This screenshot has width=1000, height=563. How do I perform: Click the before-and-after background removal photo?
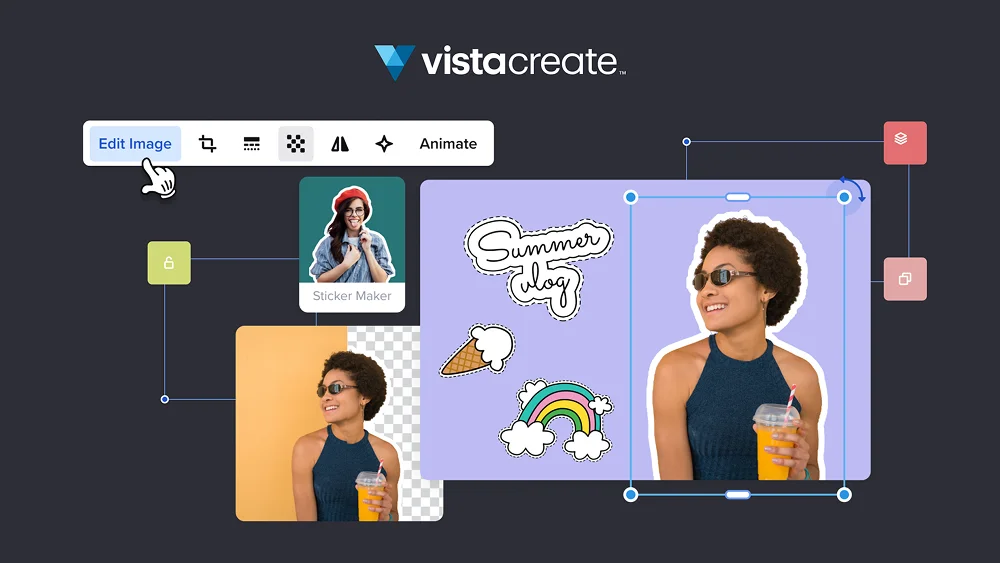click(339, 422)
